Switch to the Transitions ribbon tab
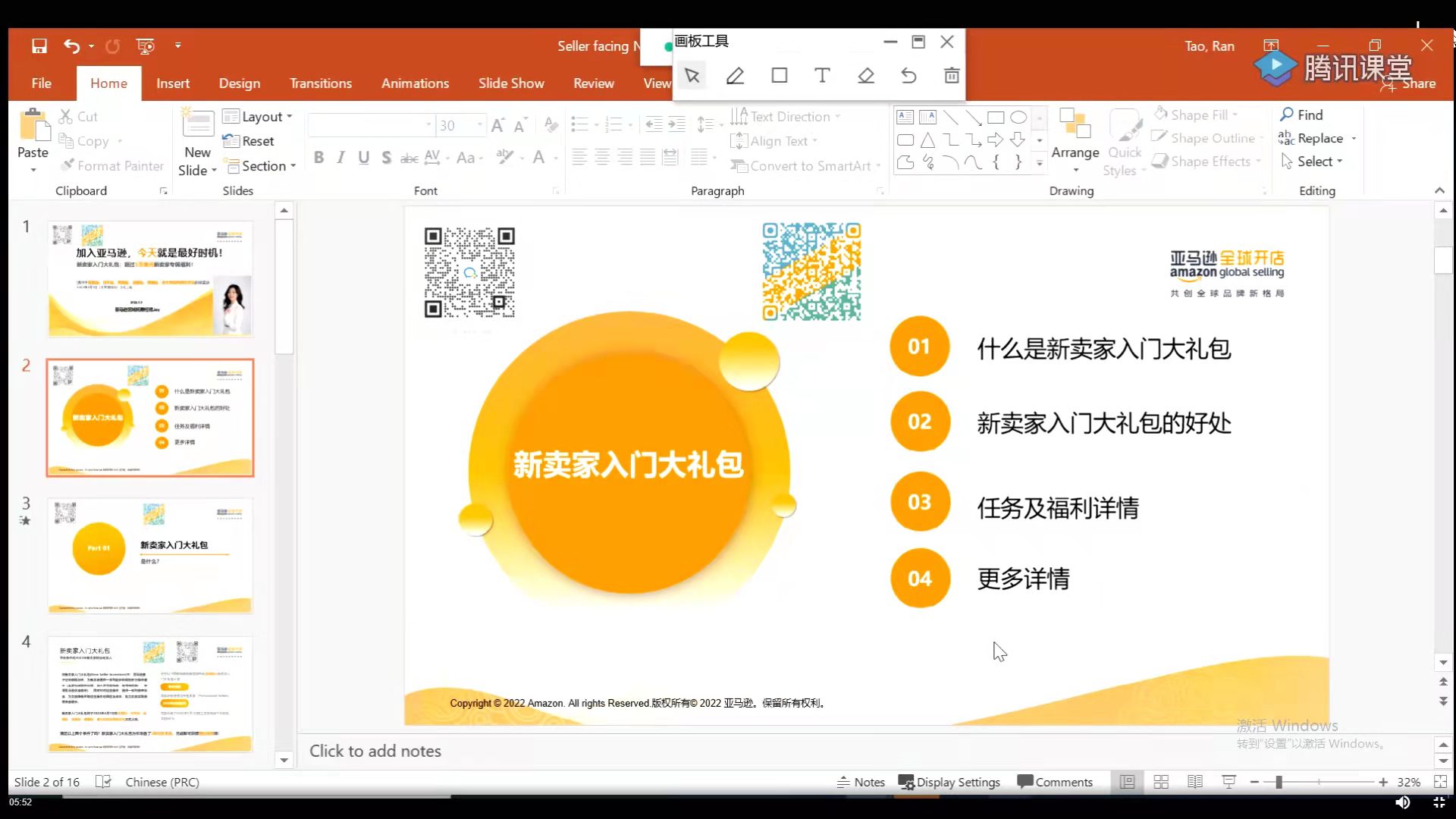This screenshot has width=1456, height=819. (321, 83)
